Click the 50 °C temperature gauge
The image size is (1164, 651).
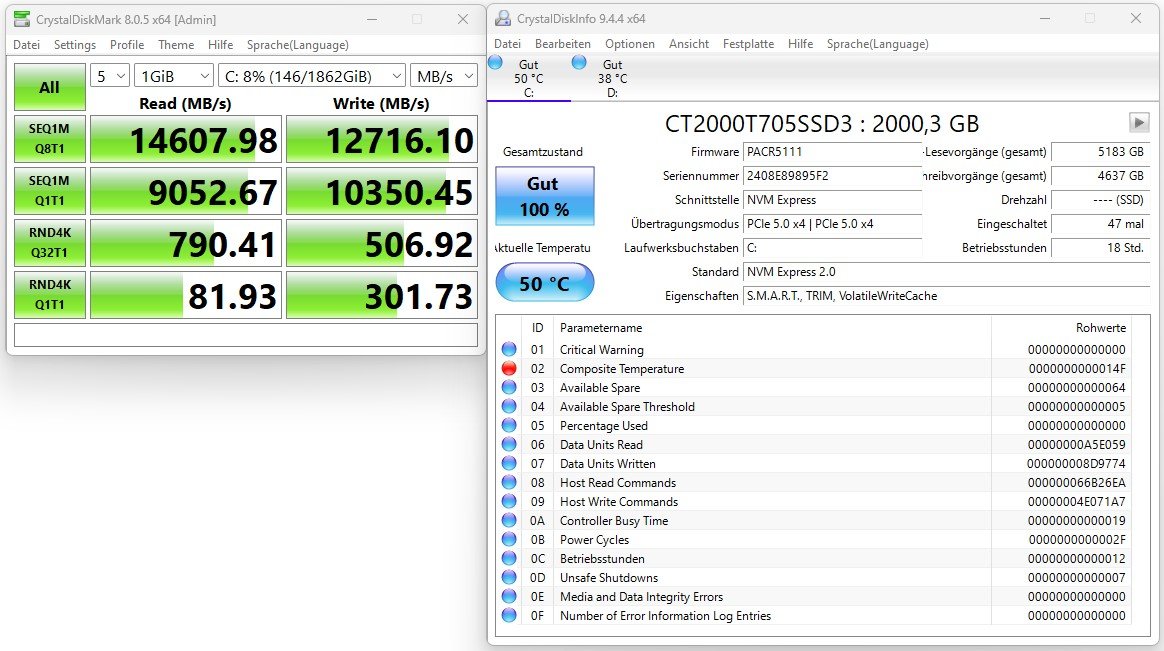[544, 282]
